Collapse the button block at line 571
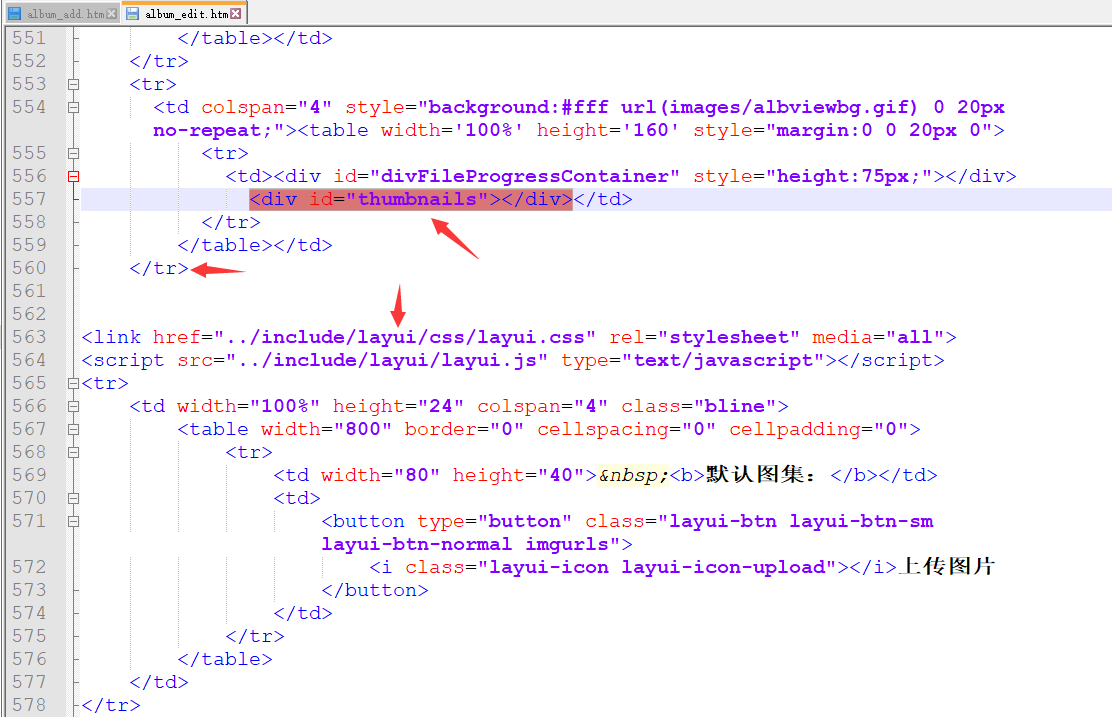Image resolution: width=1112 pixels, height=717 pixels. (73, 521)
